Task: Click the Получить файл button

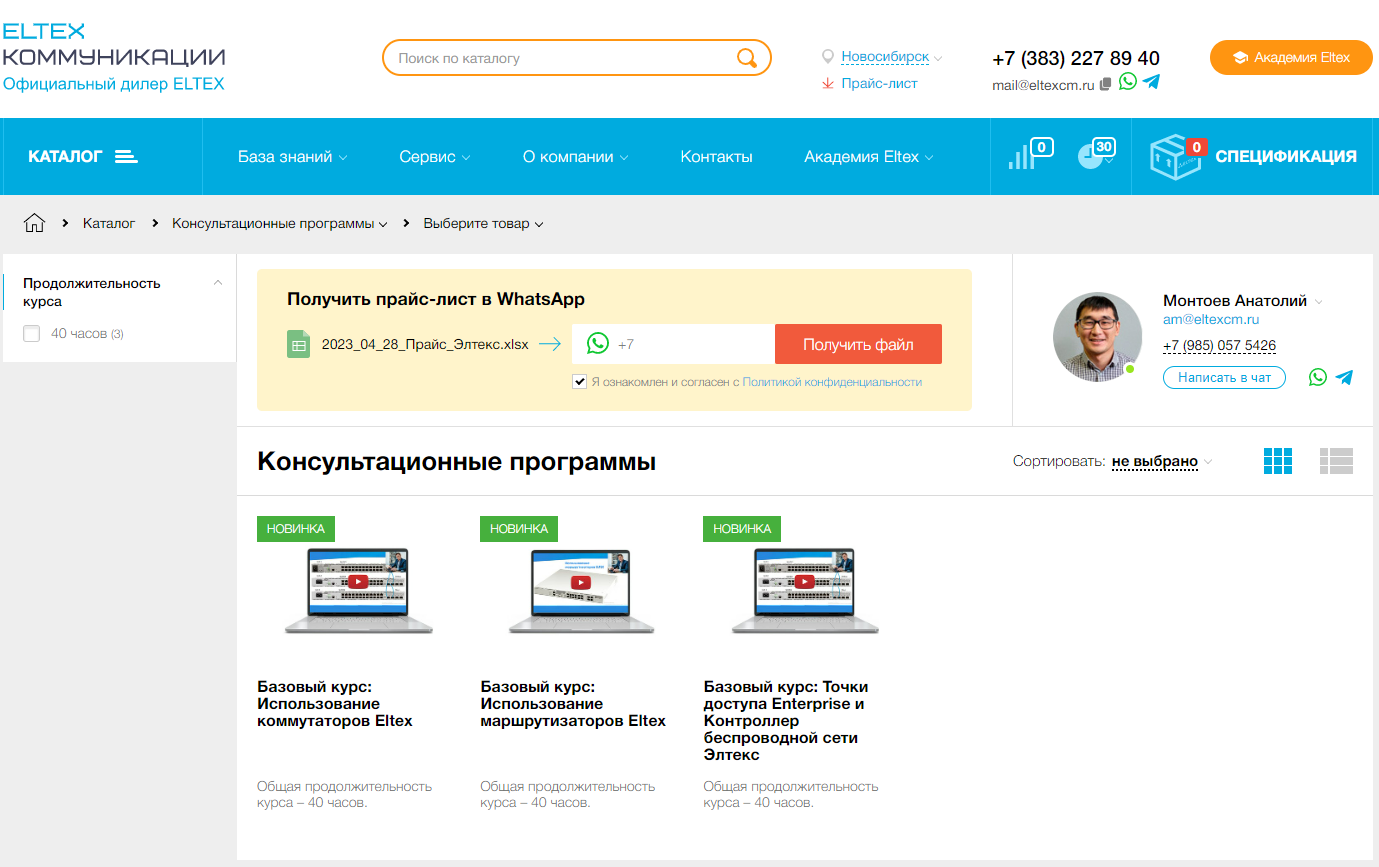Action: [858, 344]
